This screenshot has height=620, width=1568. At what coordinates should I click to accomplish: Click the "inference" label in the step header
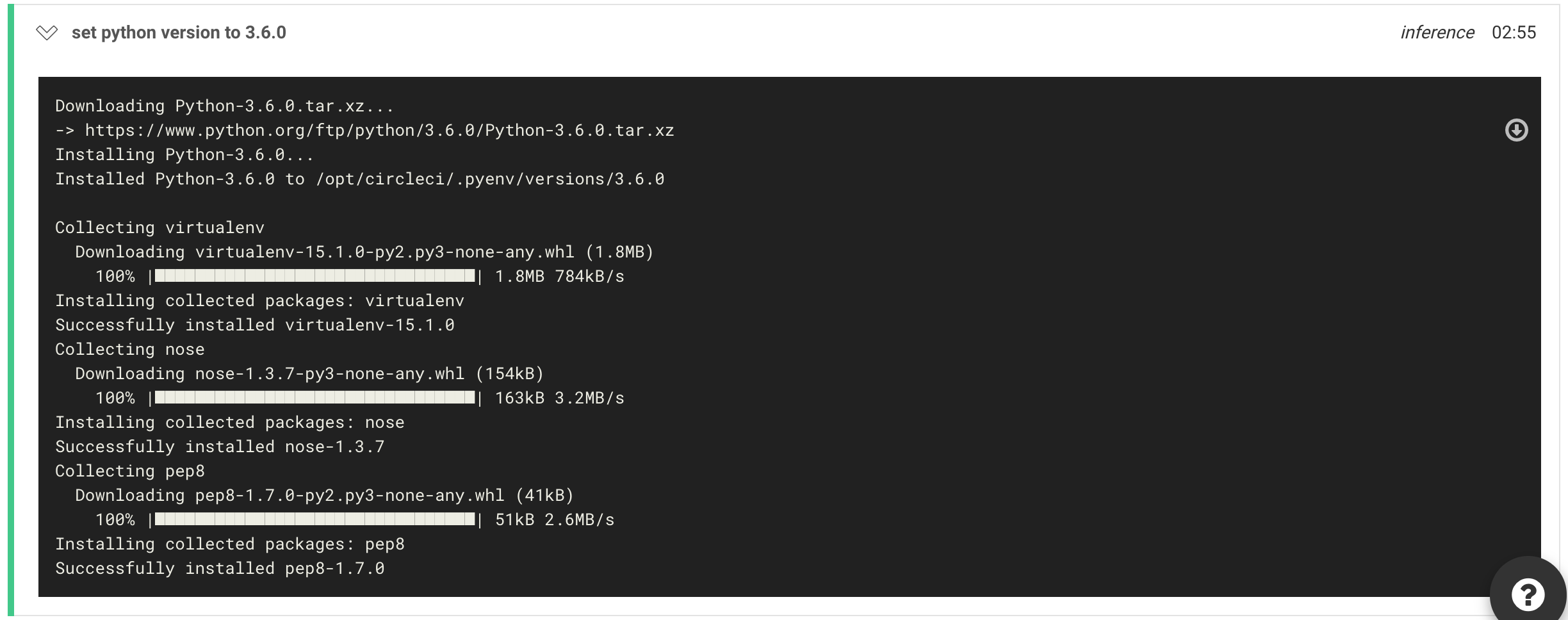[x=1437, y=33]
